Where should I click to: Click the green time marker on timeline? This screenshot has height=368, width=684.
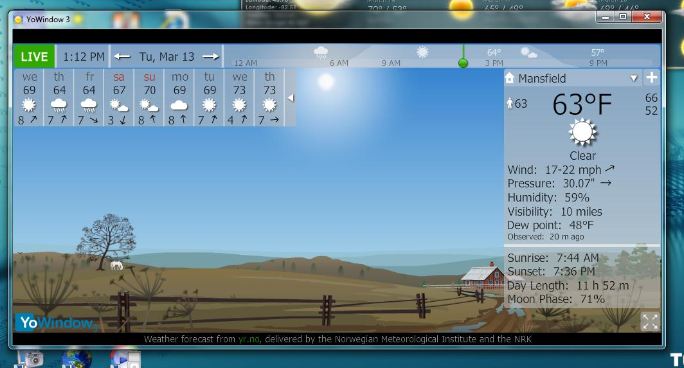coord(463,63)
